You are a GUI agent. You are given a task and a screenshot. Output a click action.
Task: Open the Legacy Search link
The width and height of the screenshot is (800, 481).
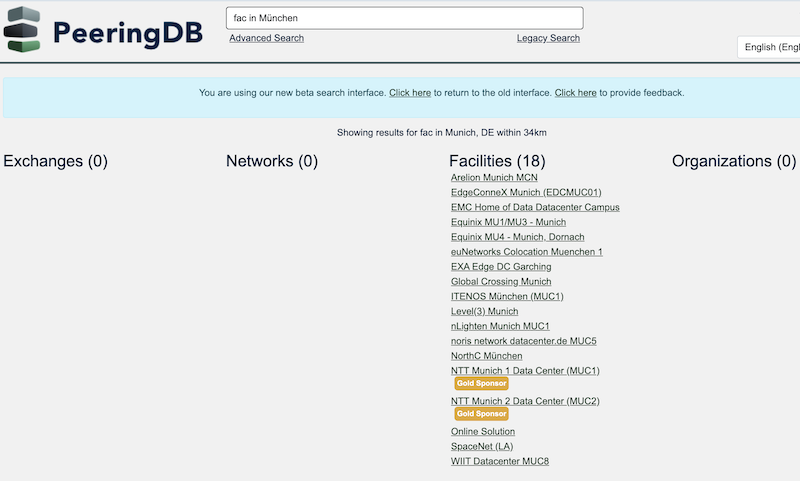(548, 38)
